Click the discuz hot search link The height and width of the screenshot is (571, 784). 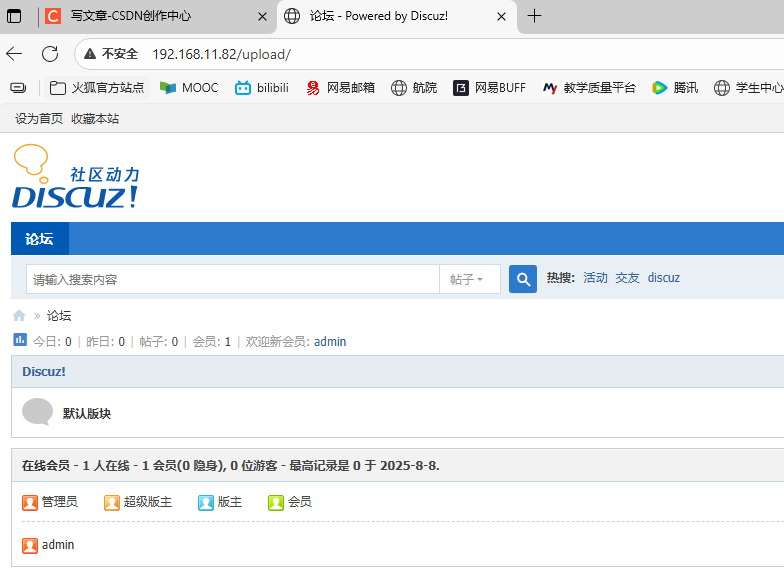pos(664,278)
